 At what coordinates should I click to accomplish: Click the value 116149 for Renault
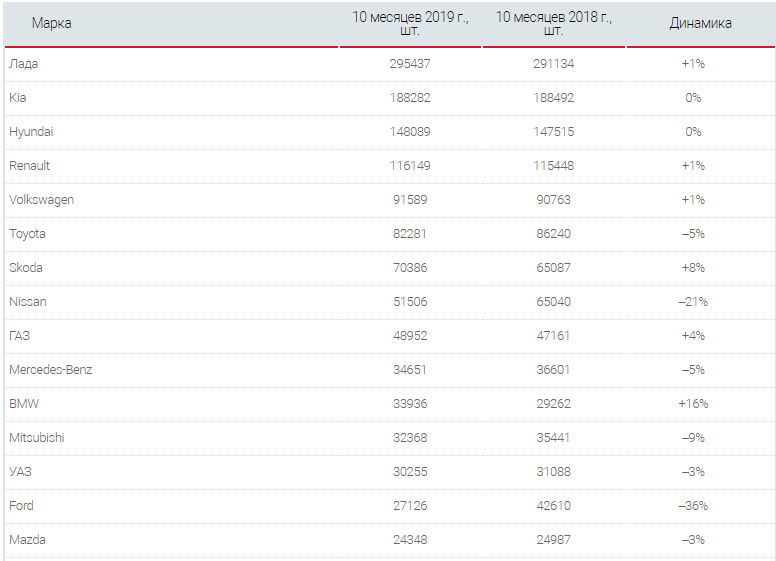point(410,166)
